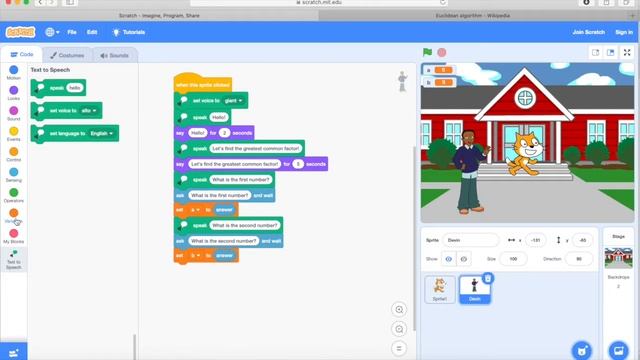640x360 pixels.
Task: Switch to the Sounds tab
Action: click(114, 55)
